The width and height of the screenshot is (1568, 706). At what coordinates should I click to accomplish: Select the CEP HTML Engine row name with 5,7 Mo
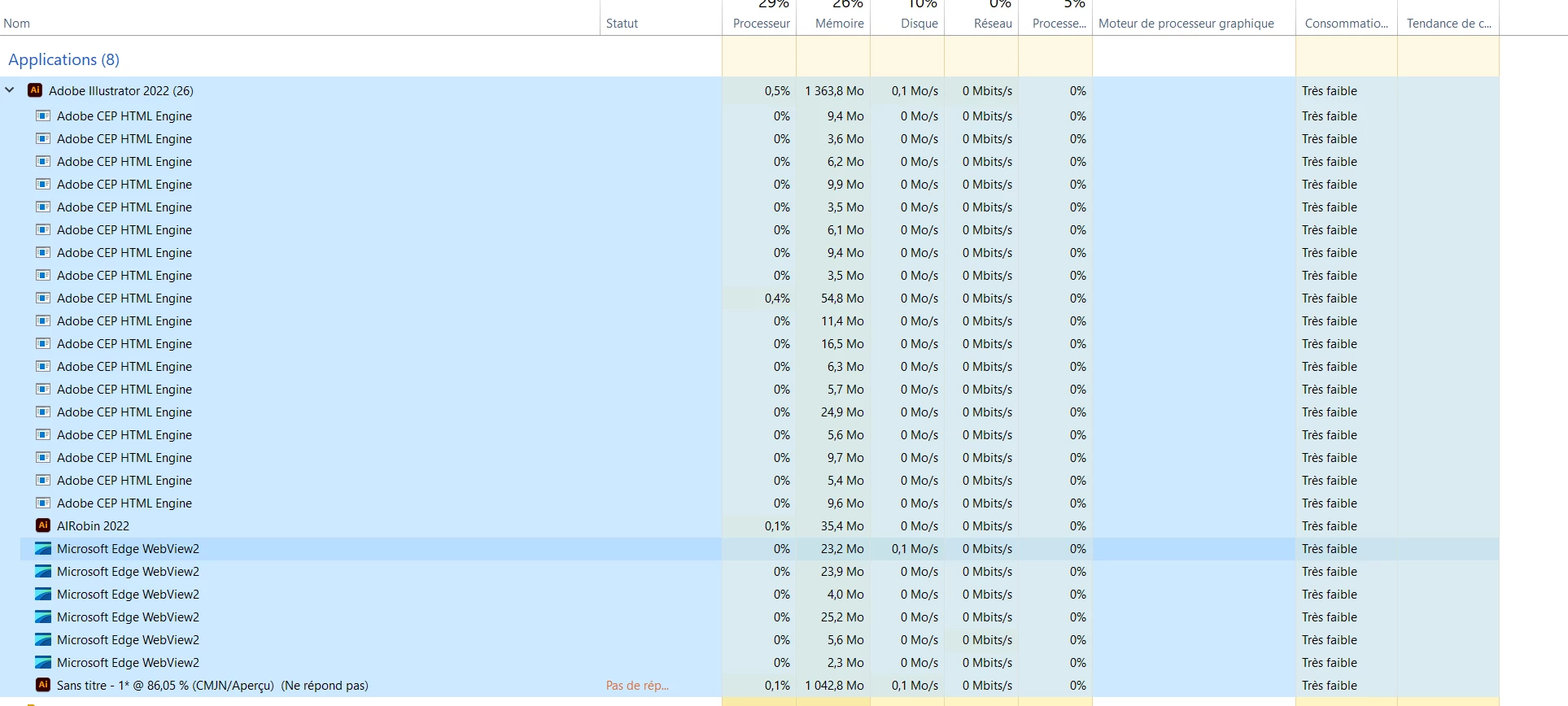click(x=124, y=389)
